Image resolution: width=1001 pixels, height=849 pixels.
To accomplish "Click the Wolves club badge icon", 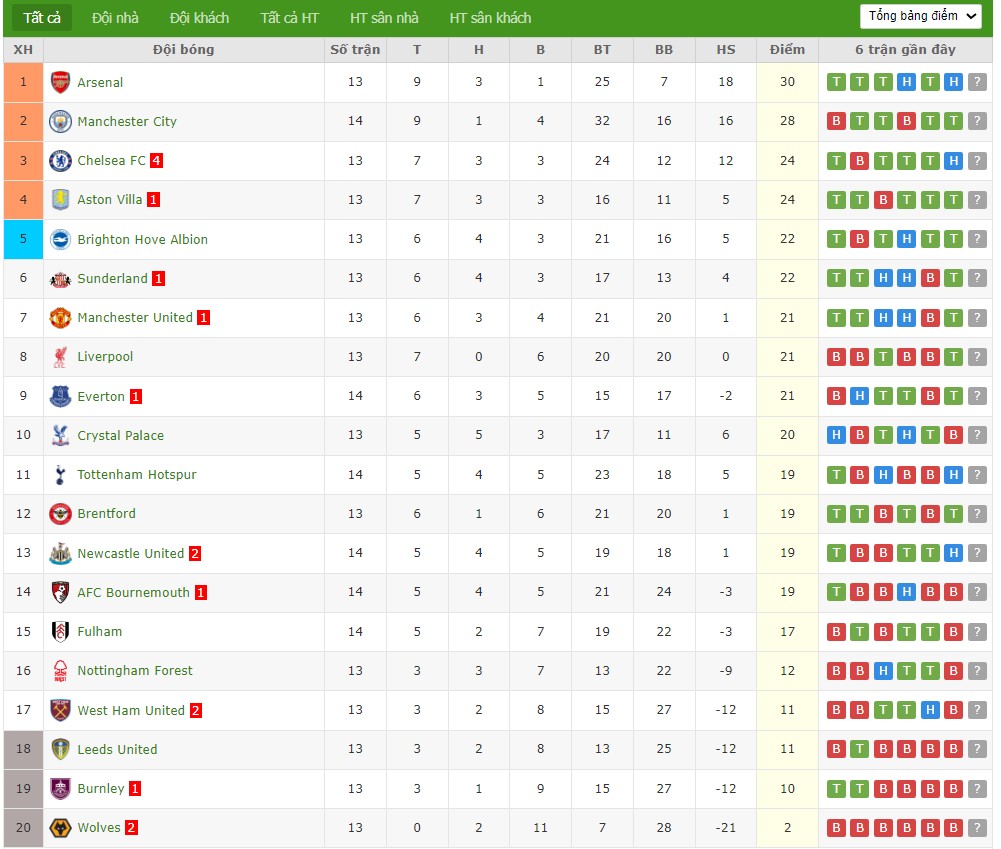I will pos(60,828).
